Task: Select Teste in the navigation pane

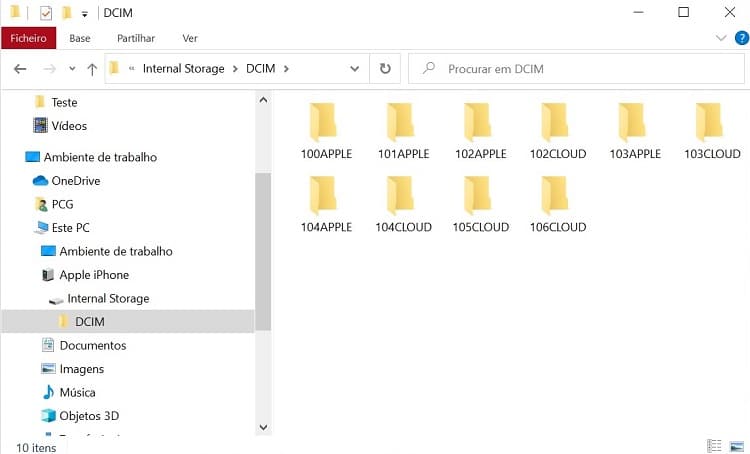Action: 64,102
